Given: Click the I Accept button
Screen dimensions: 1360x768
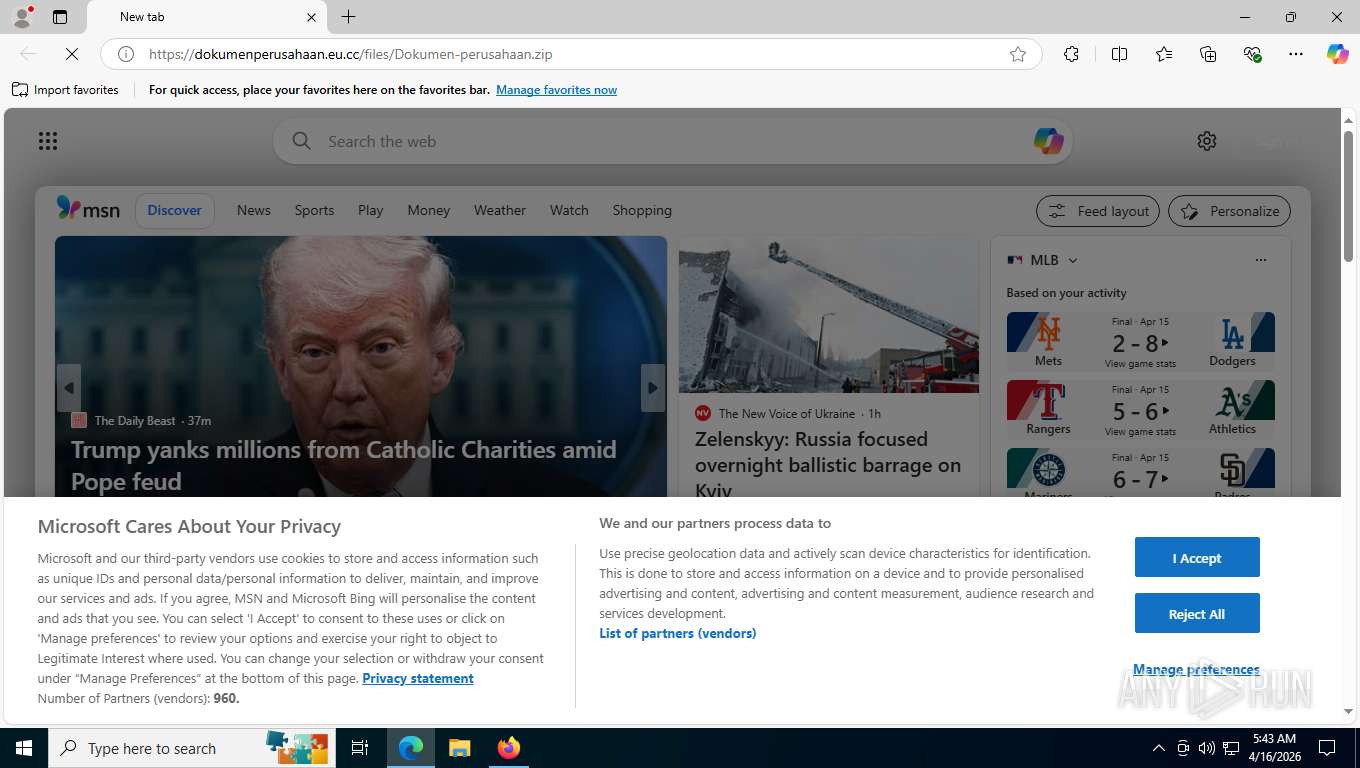Looking at the screenshot, I should pyautogui.click(x=1196, y=557).
